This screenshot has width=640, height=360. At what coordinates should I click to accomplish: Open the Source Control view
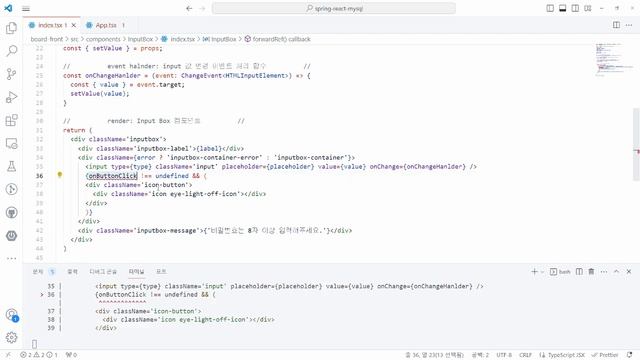click(x=11, y=74)
